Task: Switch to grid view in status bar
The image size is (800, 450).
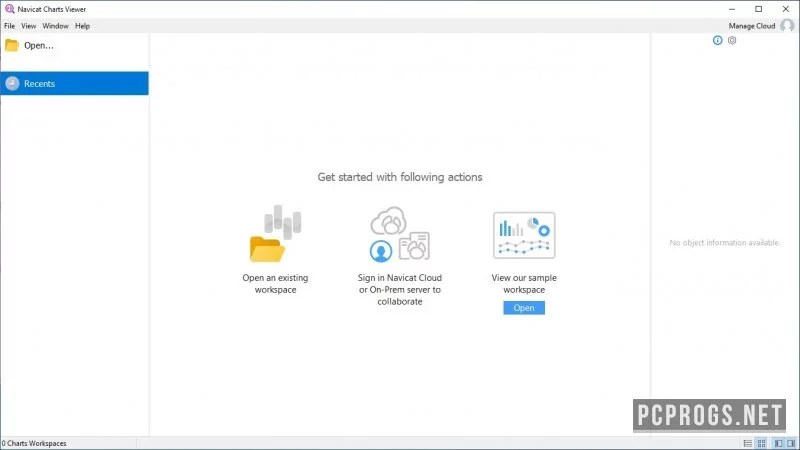Action: coord(761,443)
